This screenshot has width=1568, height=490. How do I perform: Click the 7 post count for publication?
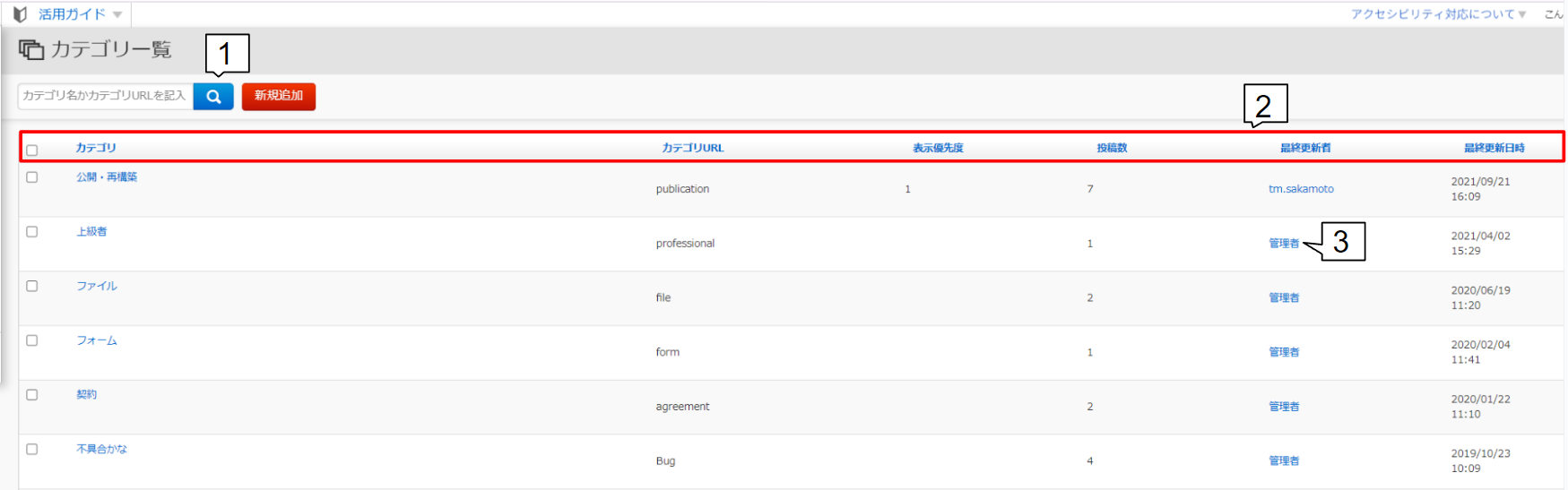[x=1090, y=189]
